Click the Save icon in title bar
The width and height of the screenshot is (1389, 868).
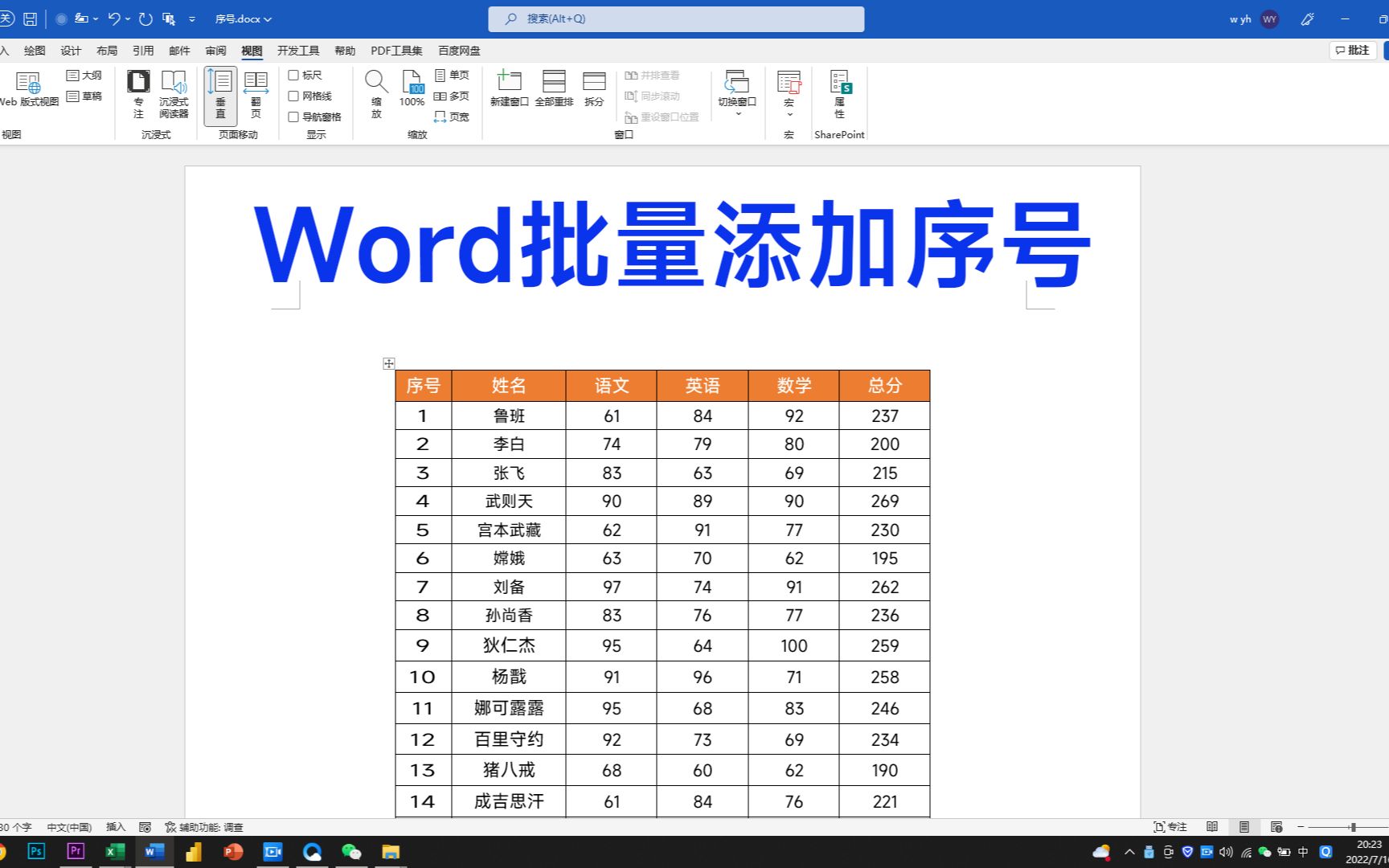[x=30, y=18]
